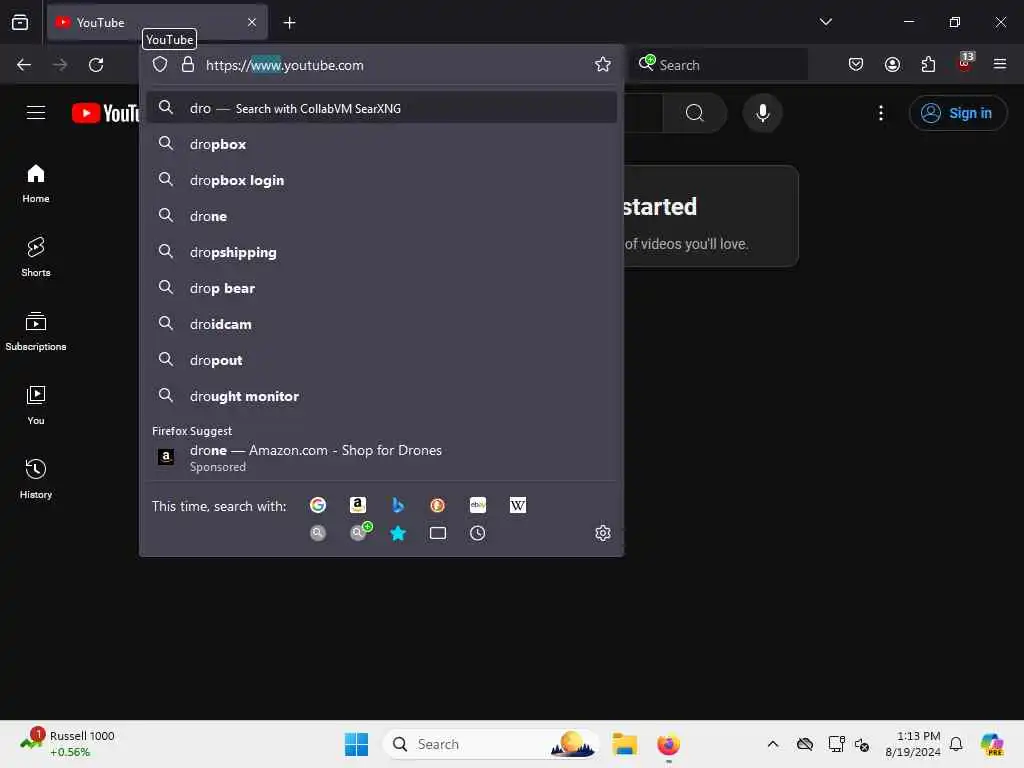1024x768 pixels.
Task: Select the gray magnifier search engine icon
Action: click(318, 534)
